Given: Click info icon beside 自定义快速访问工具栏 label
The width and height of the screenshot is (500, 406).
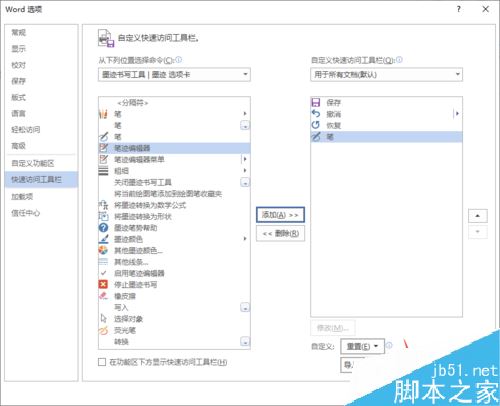Looking at the screenshot, I should pyautogui.click(x=399, y=60).
